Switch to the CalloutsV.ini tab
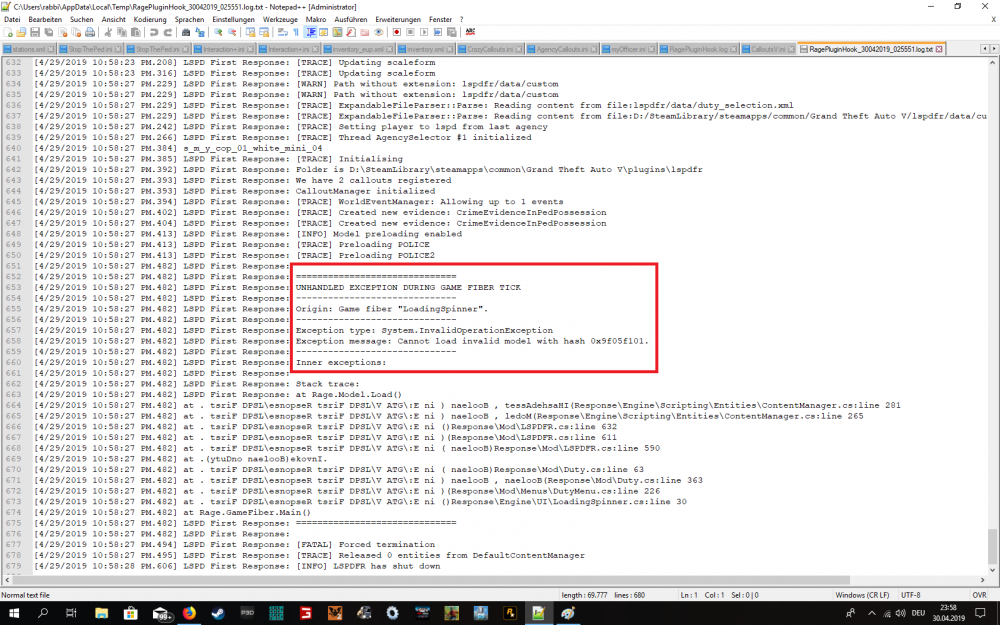This screenshot has width=1000, height=625. pyautogui.click(x=767, y=49)
